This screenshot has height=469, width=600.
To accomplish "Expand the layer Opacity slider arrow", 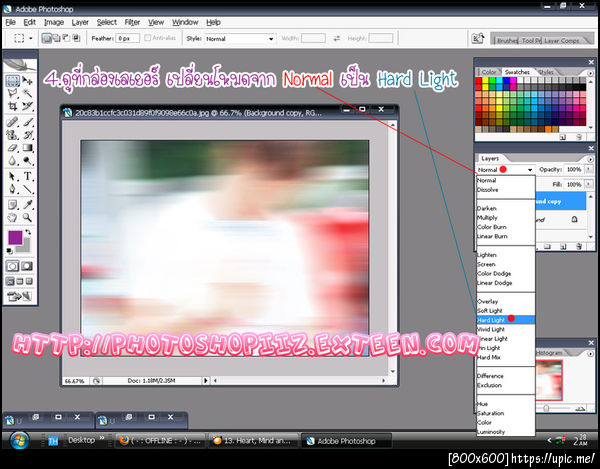I will (589, 169).
